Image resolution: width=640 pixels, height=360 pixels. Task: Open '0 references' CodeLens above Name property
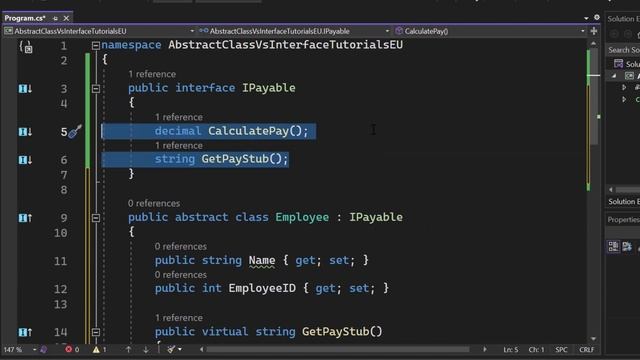181,247
